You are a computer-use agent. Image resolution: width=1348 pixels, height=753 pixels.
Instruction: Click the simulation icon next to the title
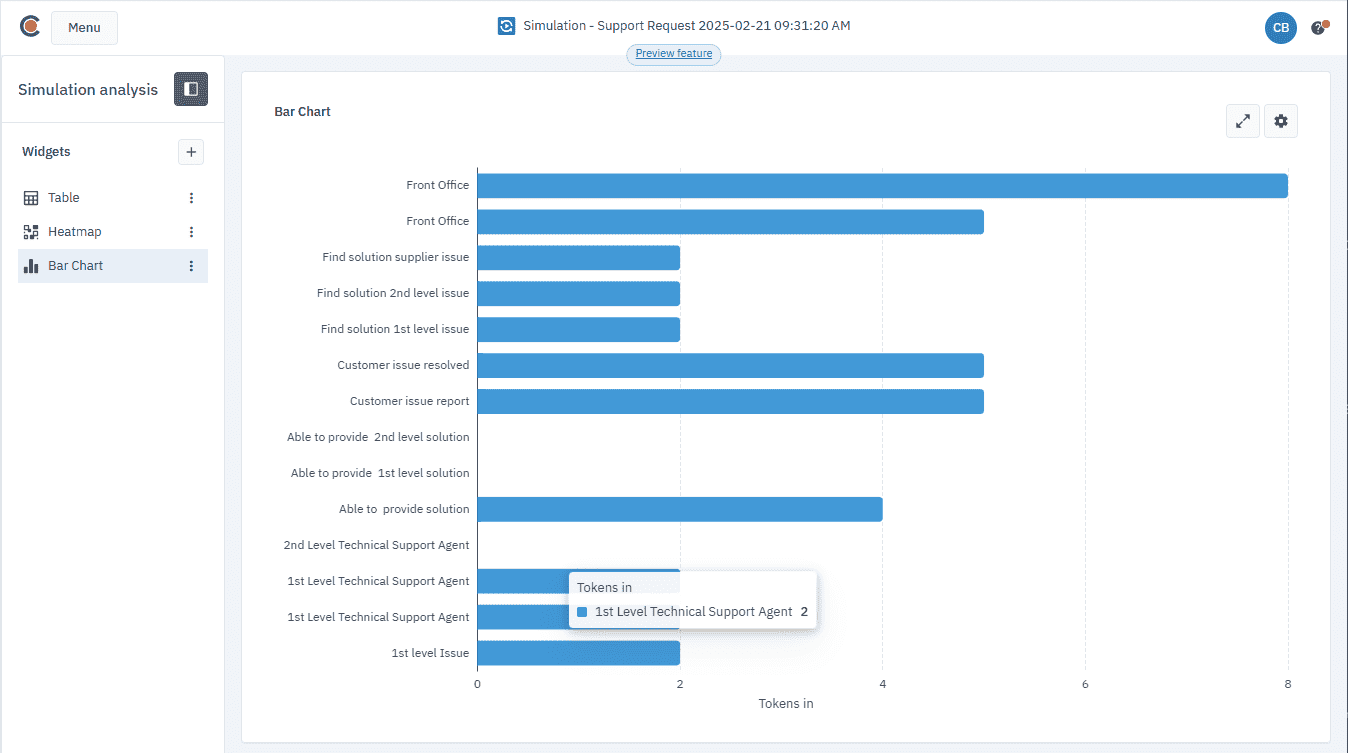pos(507,26)
